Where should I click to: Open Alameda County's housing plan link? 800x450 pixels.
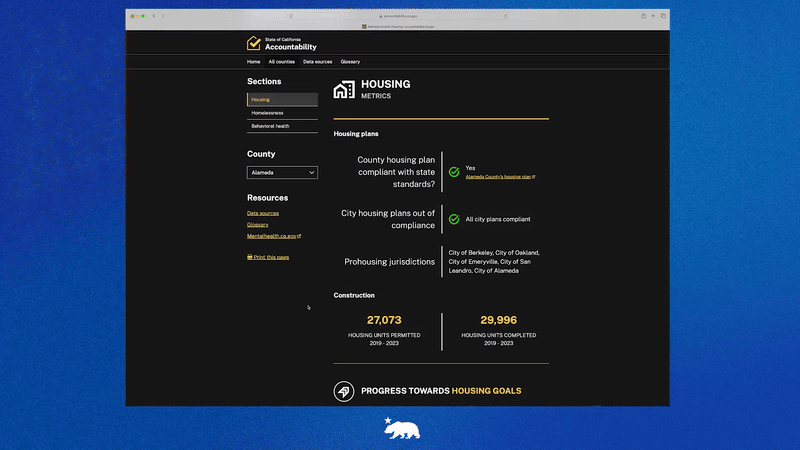[498, 177]
